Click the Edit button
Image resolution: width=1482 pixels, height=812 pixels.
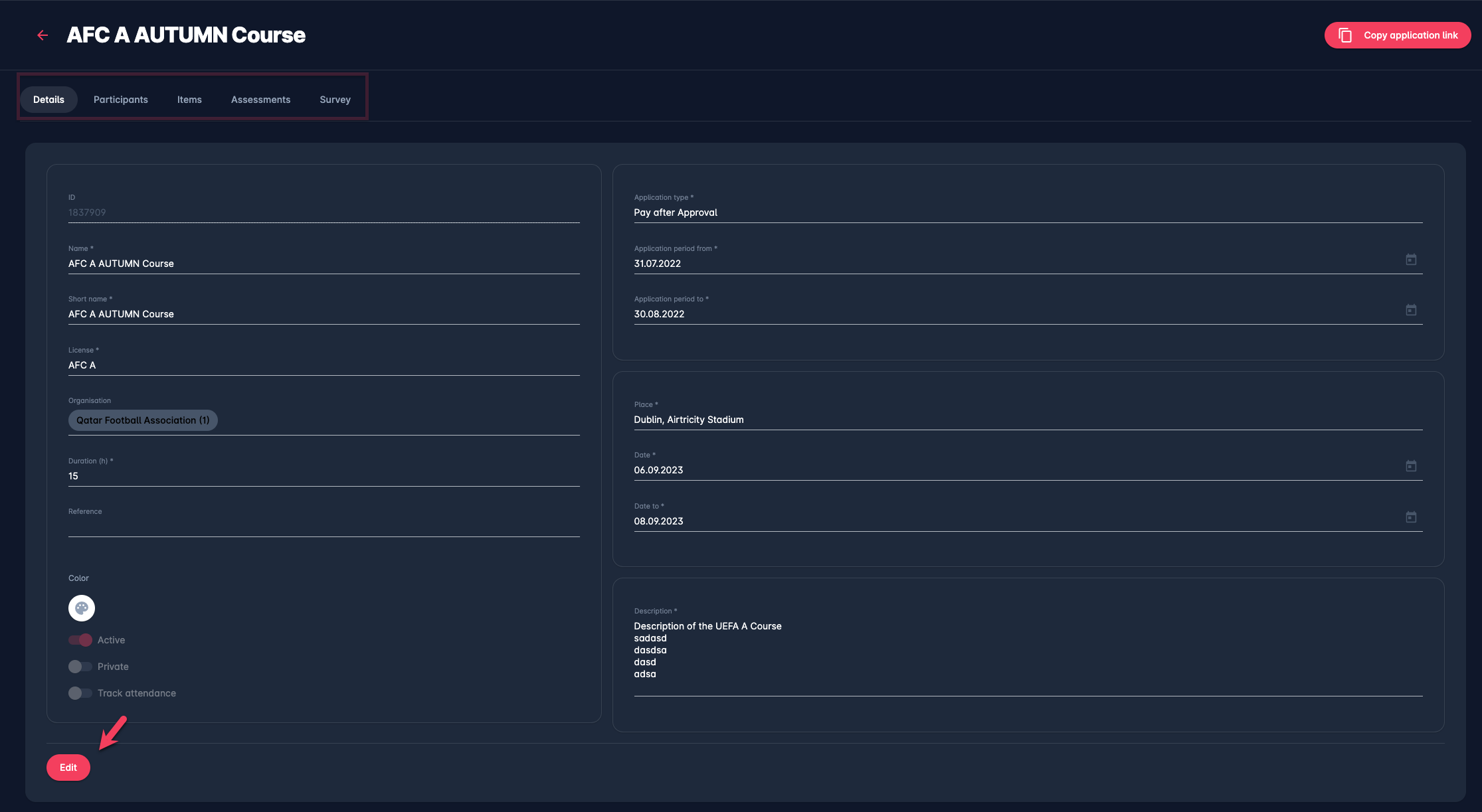[x=68, y=768]
